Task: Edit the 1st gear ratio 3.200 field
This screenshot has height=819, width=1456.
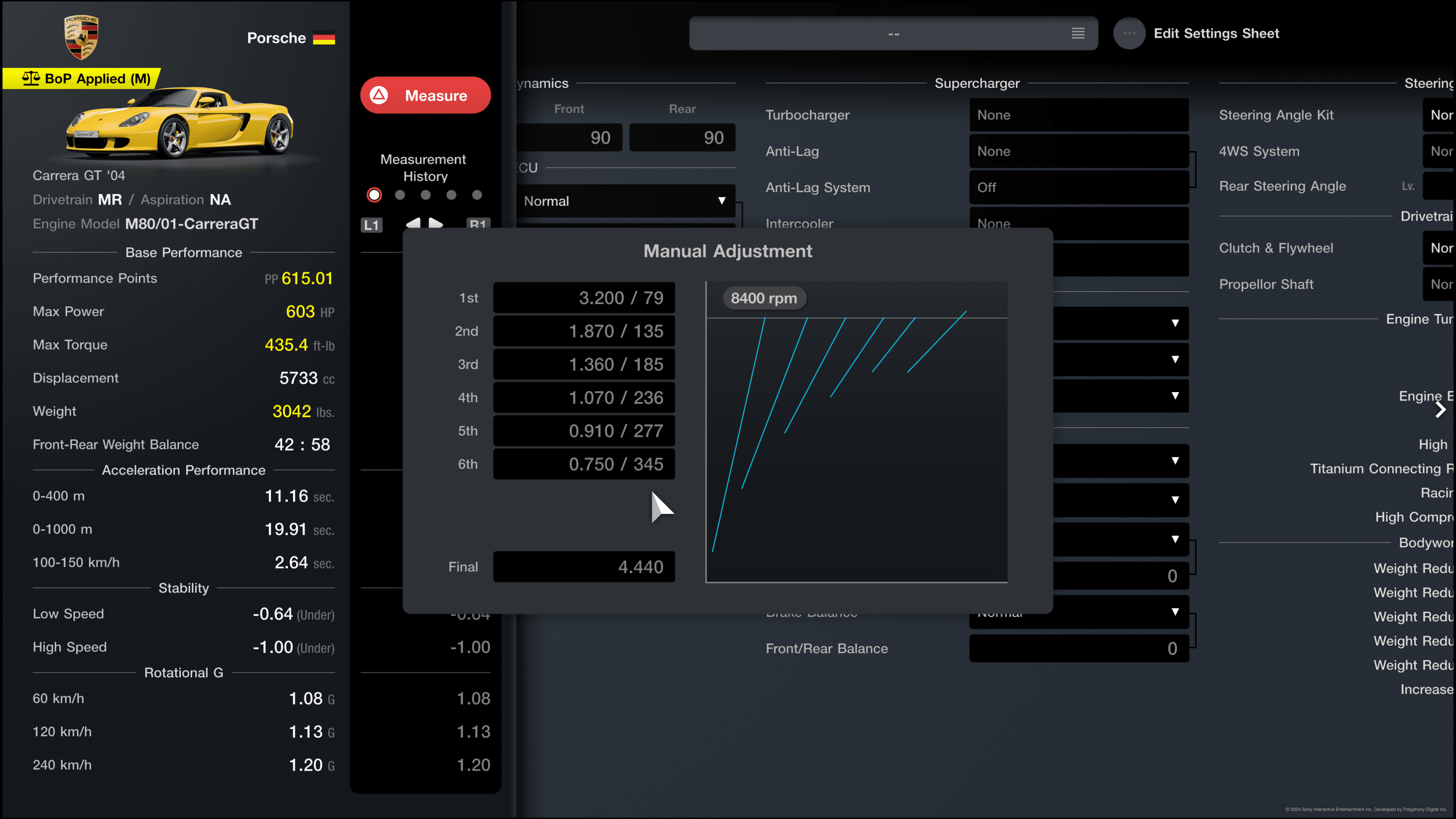Action: pos(584,298)
